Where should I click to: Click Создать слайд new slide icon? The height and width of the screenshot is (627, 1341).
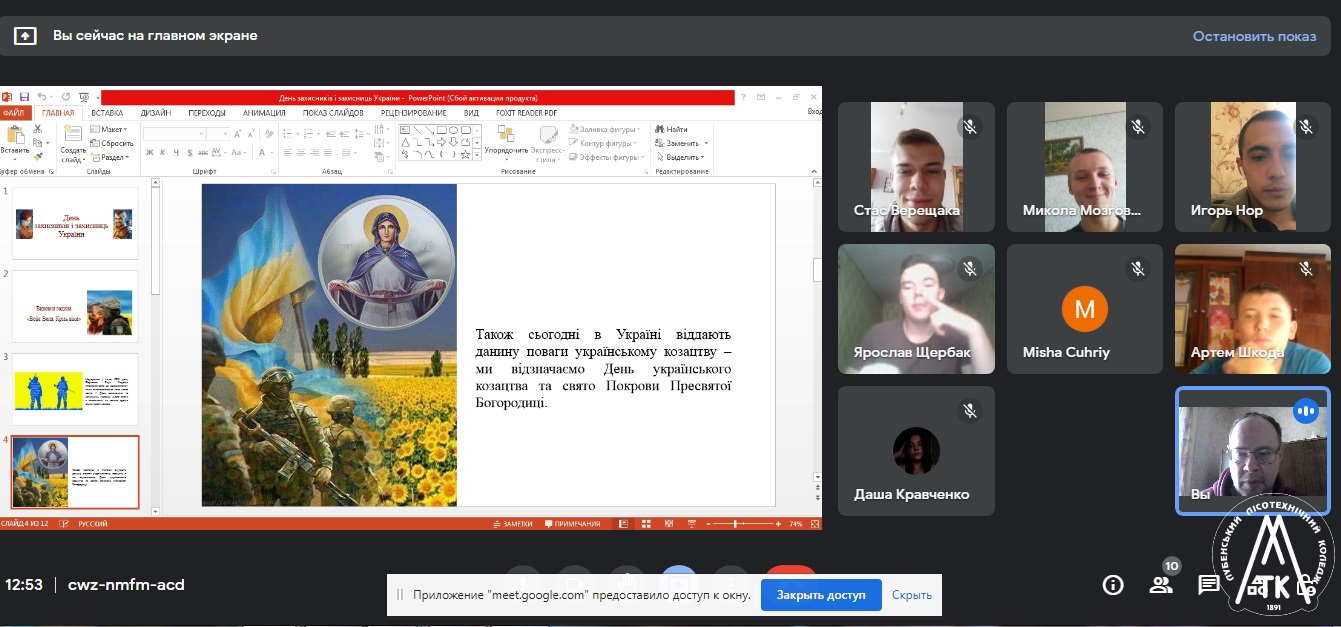point(73,134)
